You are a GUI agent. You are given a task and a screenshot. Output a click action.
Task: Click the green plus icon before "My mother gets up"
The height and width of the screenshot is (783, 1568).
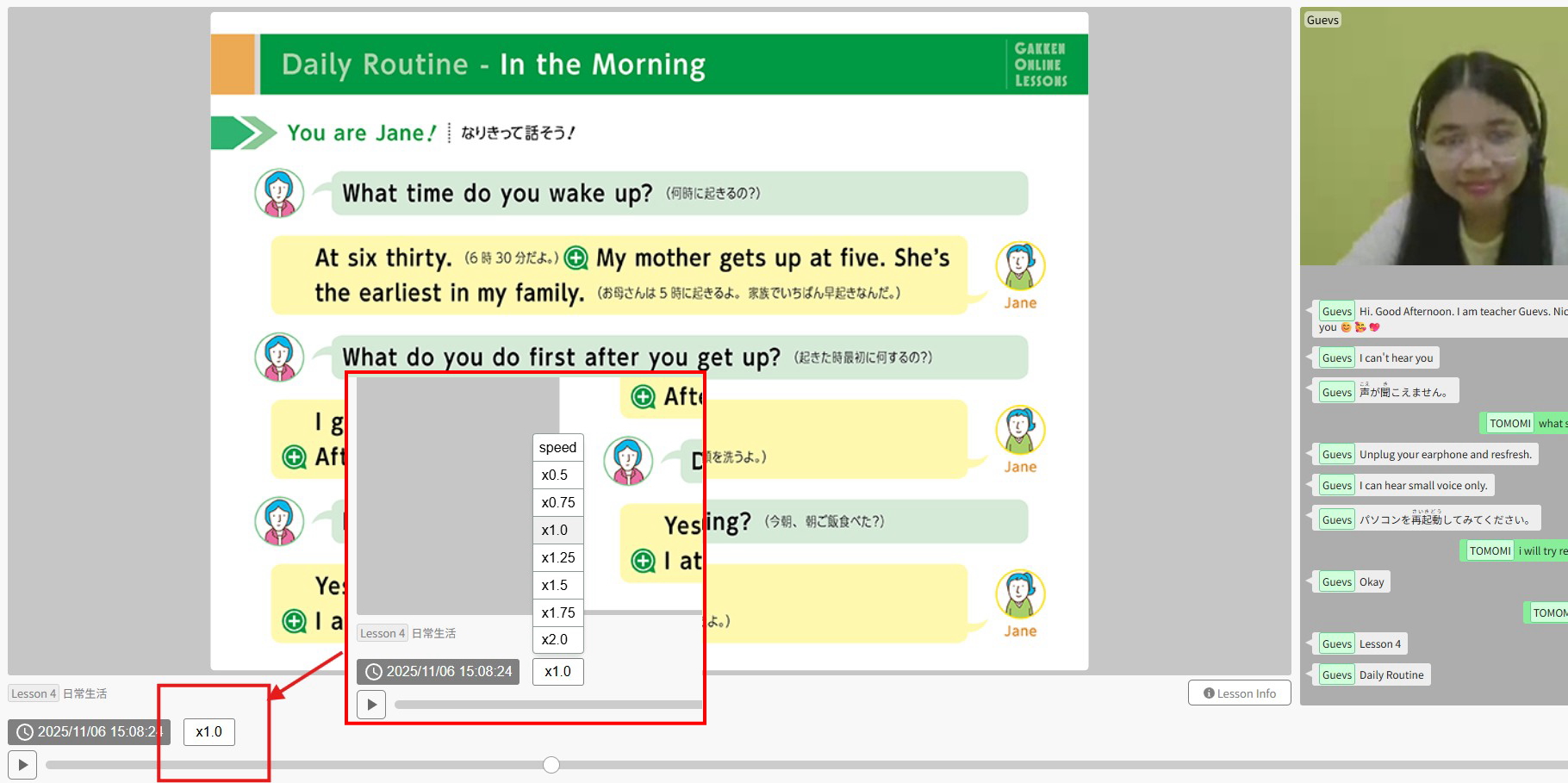[x=576, y=258]
